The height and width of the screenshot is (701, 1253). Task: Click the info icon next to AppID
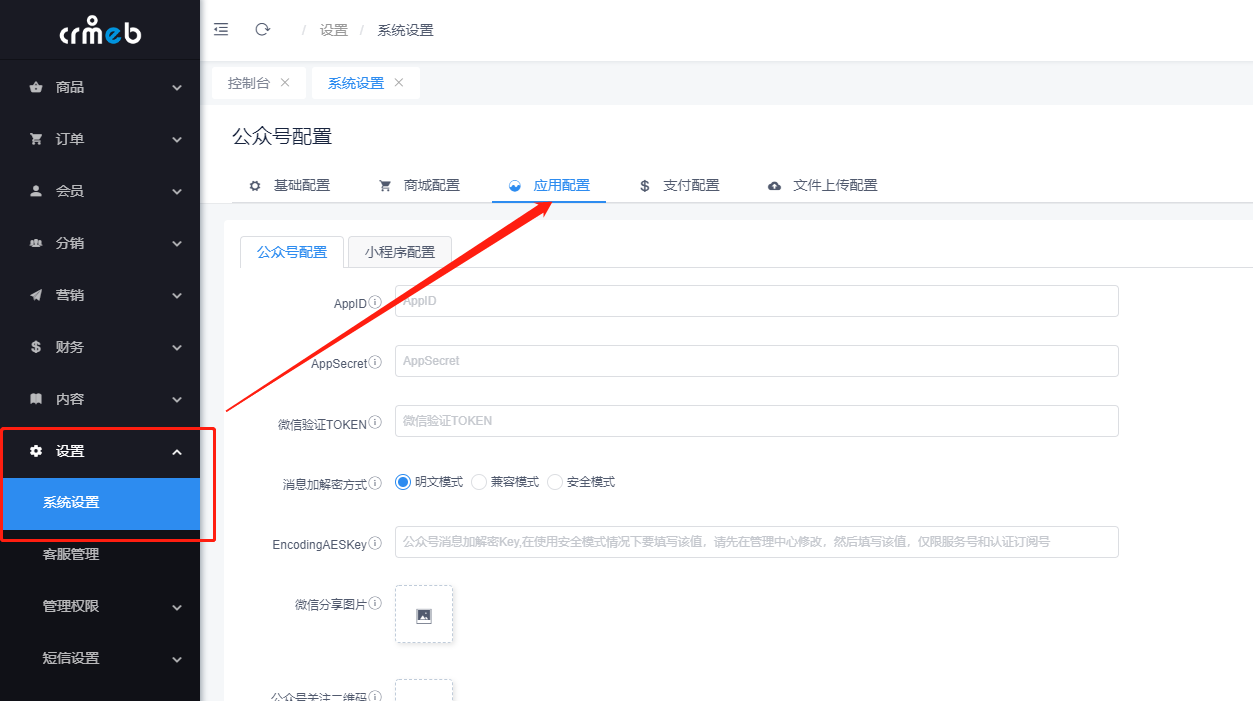pos(375,302)
